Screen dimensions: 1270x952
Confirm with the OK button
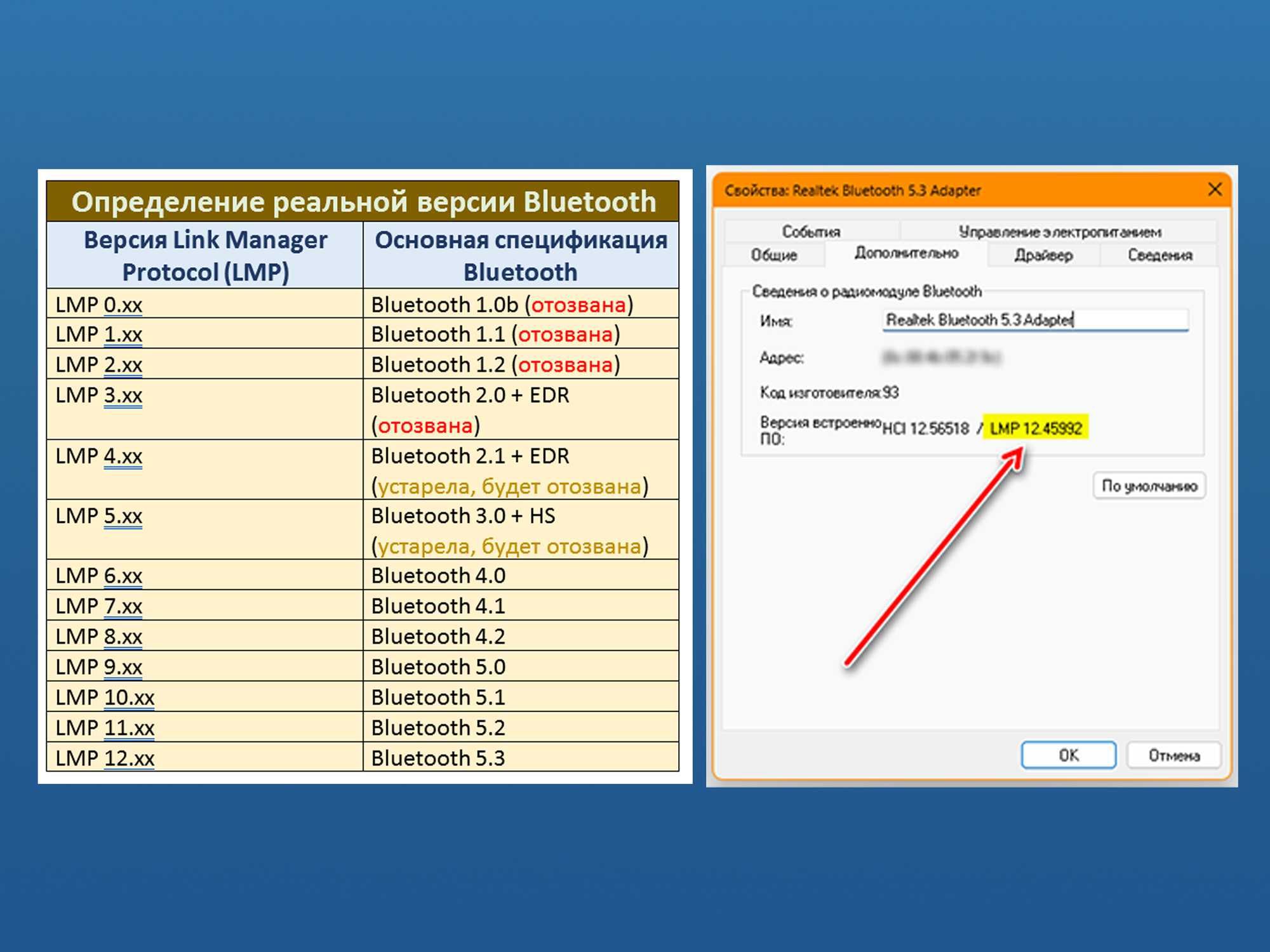coord(1069,755)
